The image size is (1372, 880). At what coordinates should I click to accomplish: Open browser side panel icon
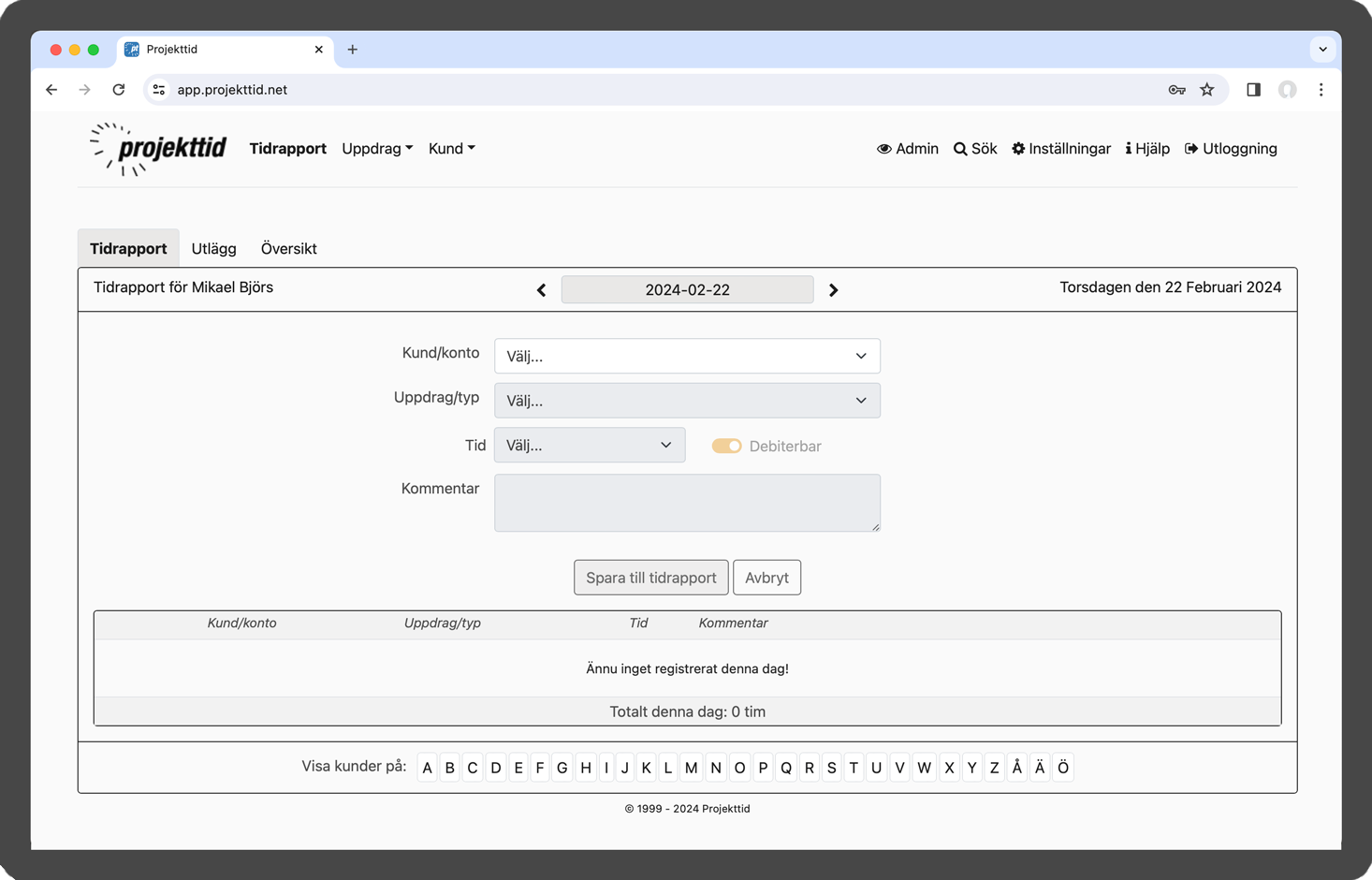tap(1253, 90)
